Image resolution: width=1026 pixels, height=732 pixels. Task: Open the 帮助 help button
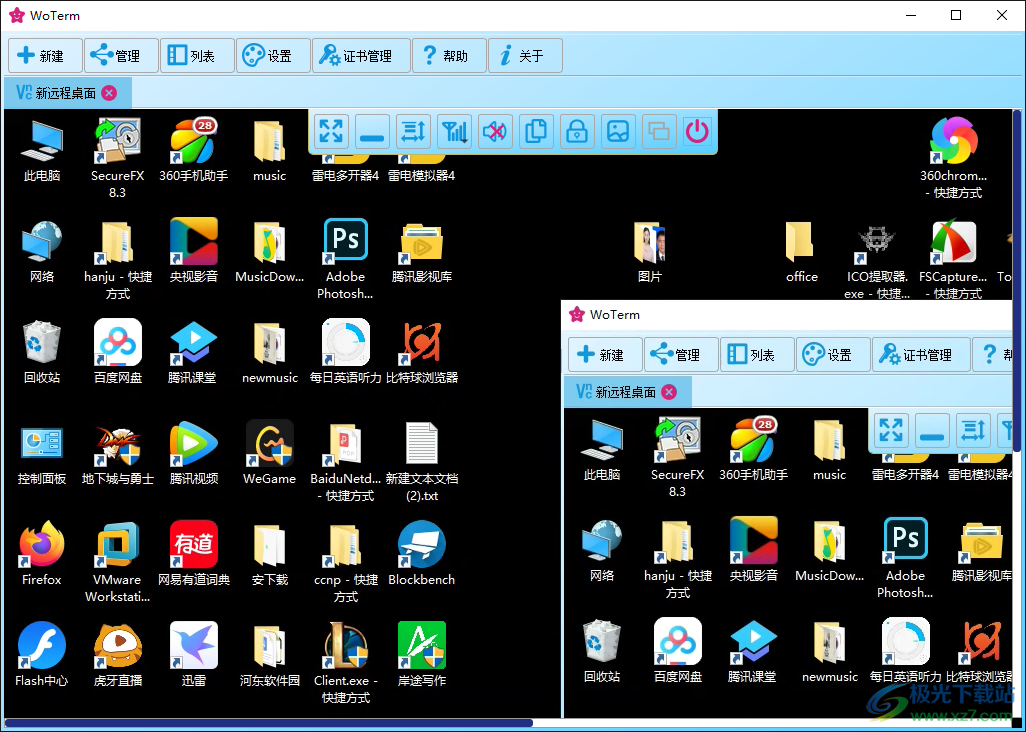coord(449,56)
